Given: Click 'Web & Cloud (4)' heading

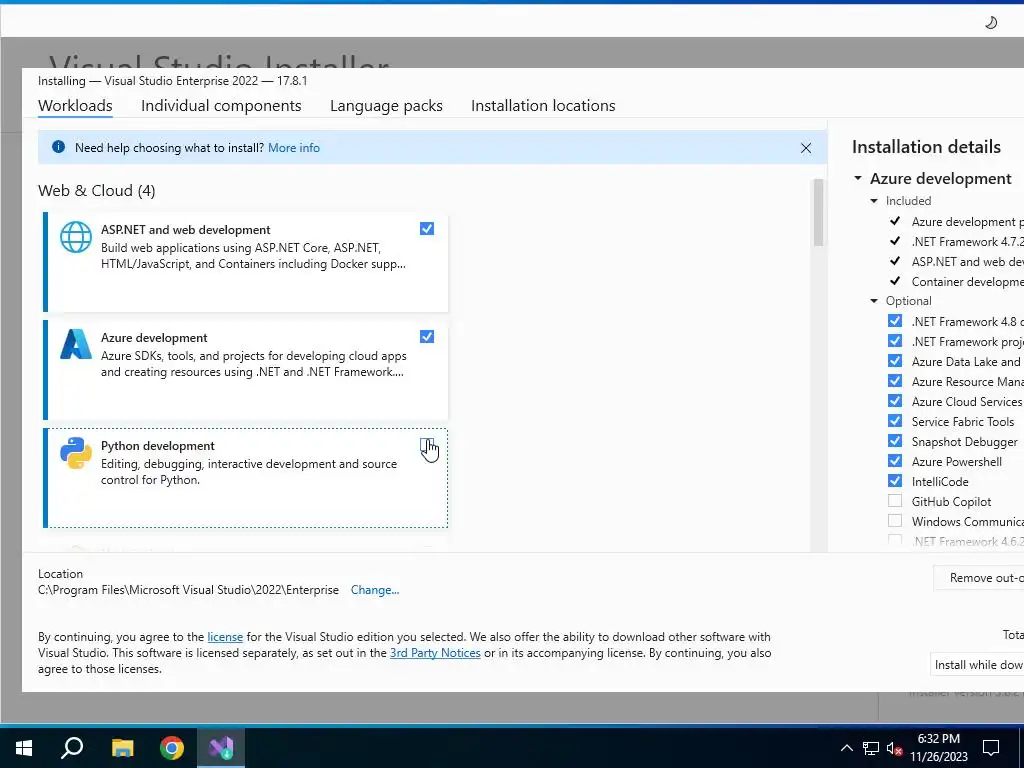Looking at the screenshot, I should coord(97,191).
